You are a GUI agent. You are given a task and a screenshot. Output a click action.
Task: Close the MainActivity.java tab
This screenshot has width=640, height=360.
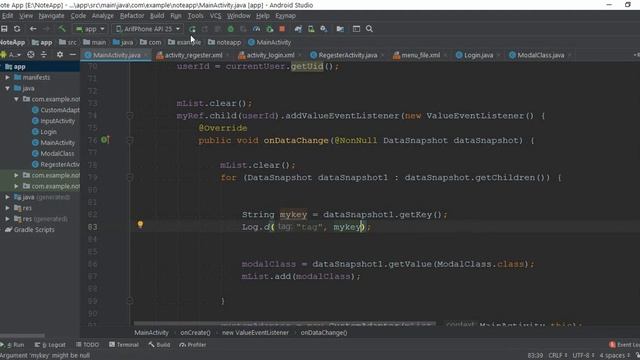click(147, 55)
